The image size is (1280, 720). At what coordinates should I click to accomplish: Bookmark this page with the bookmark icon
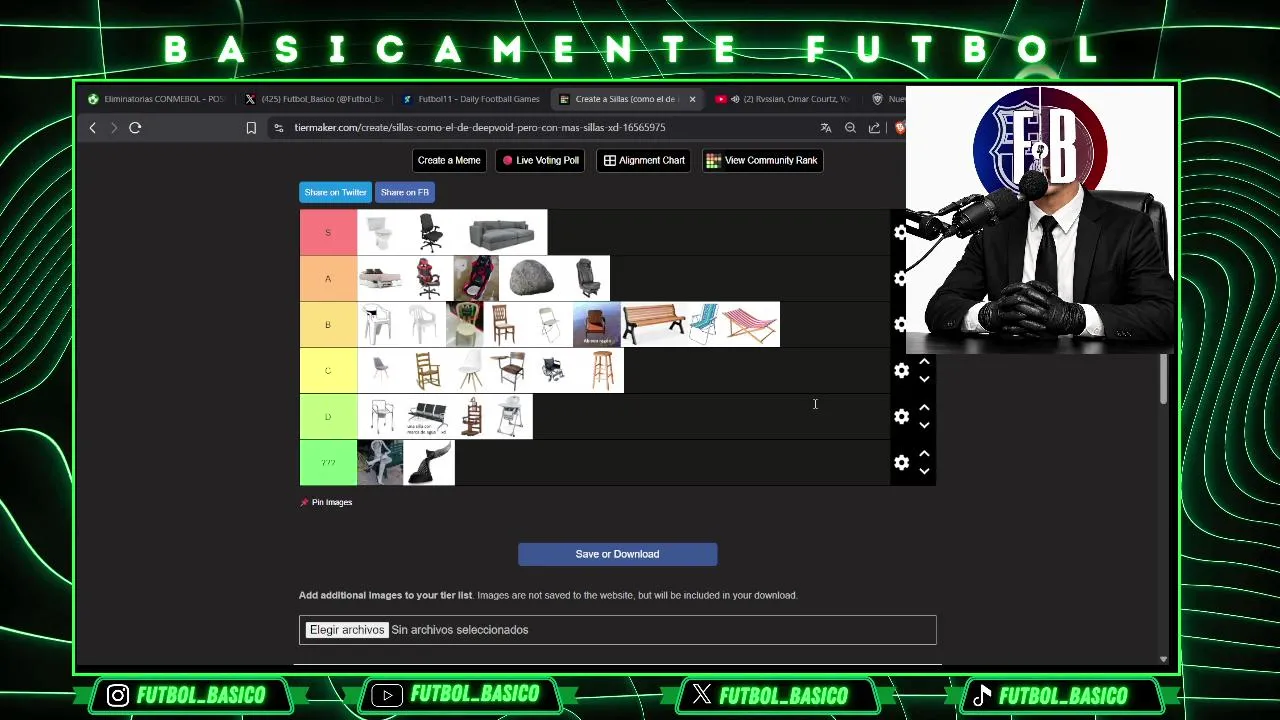[x=251, y=128]
